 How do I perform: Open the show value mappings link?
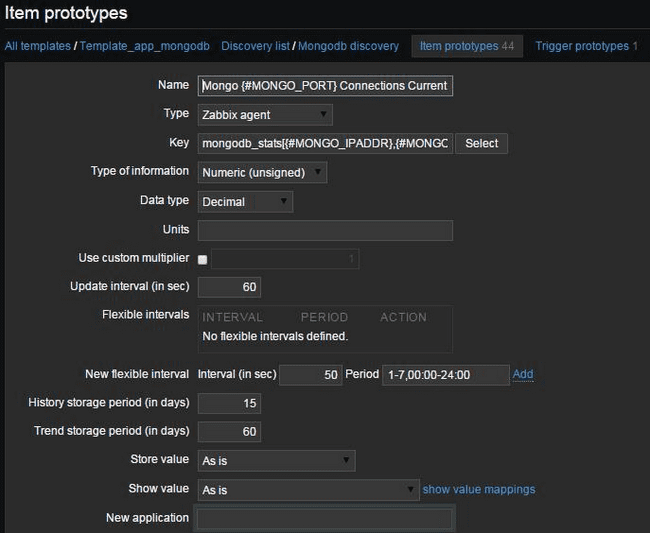coord(479,490)
